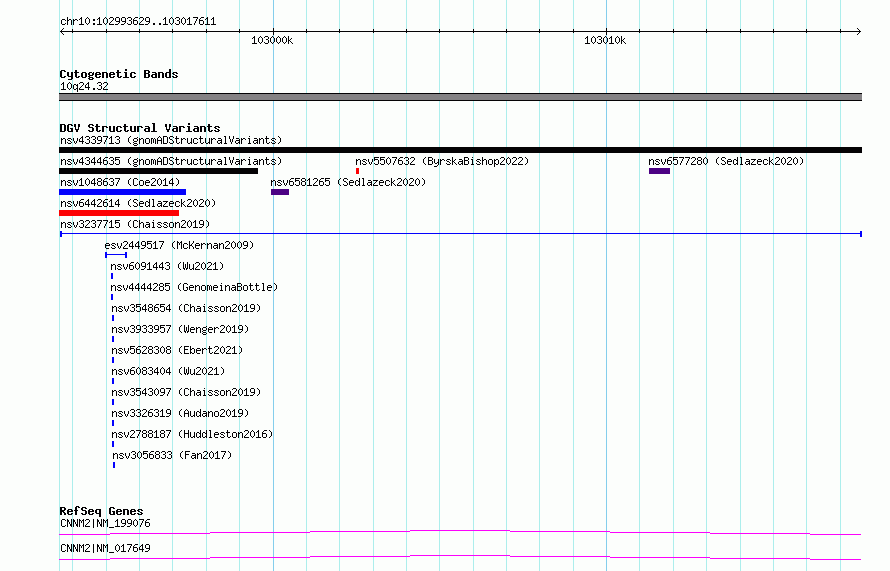The image size is (890, 571).
Task: Open nsv5507632 (ByrskaBishop2022) label
Action: point(442,161)
